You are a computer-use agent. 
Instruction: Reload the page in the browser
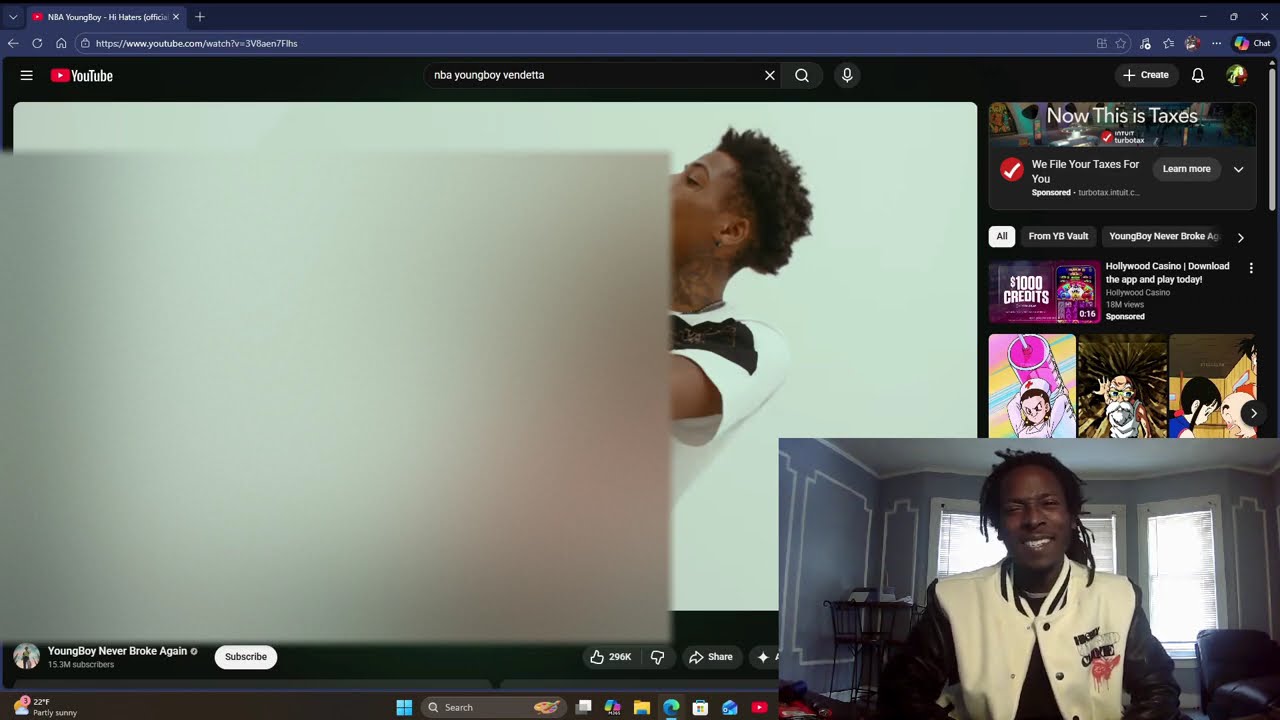(x=37, y=43)
